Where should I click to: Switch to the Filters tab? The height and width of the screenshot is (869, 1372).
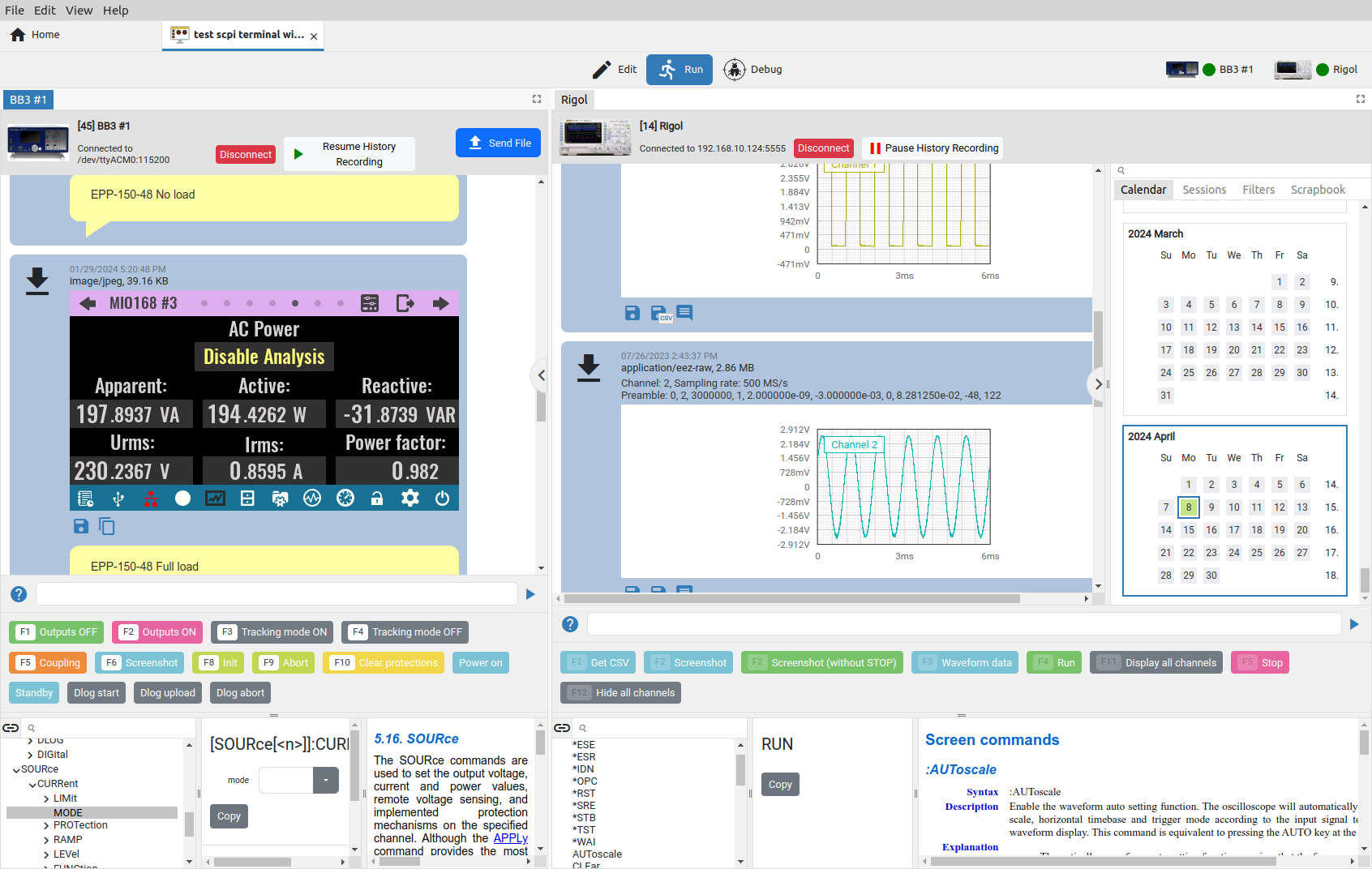click(1258, 190)
